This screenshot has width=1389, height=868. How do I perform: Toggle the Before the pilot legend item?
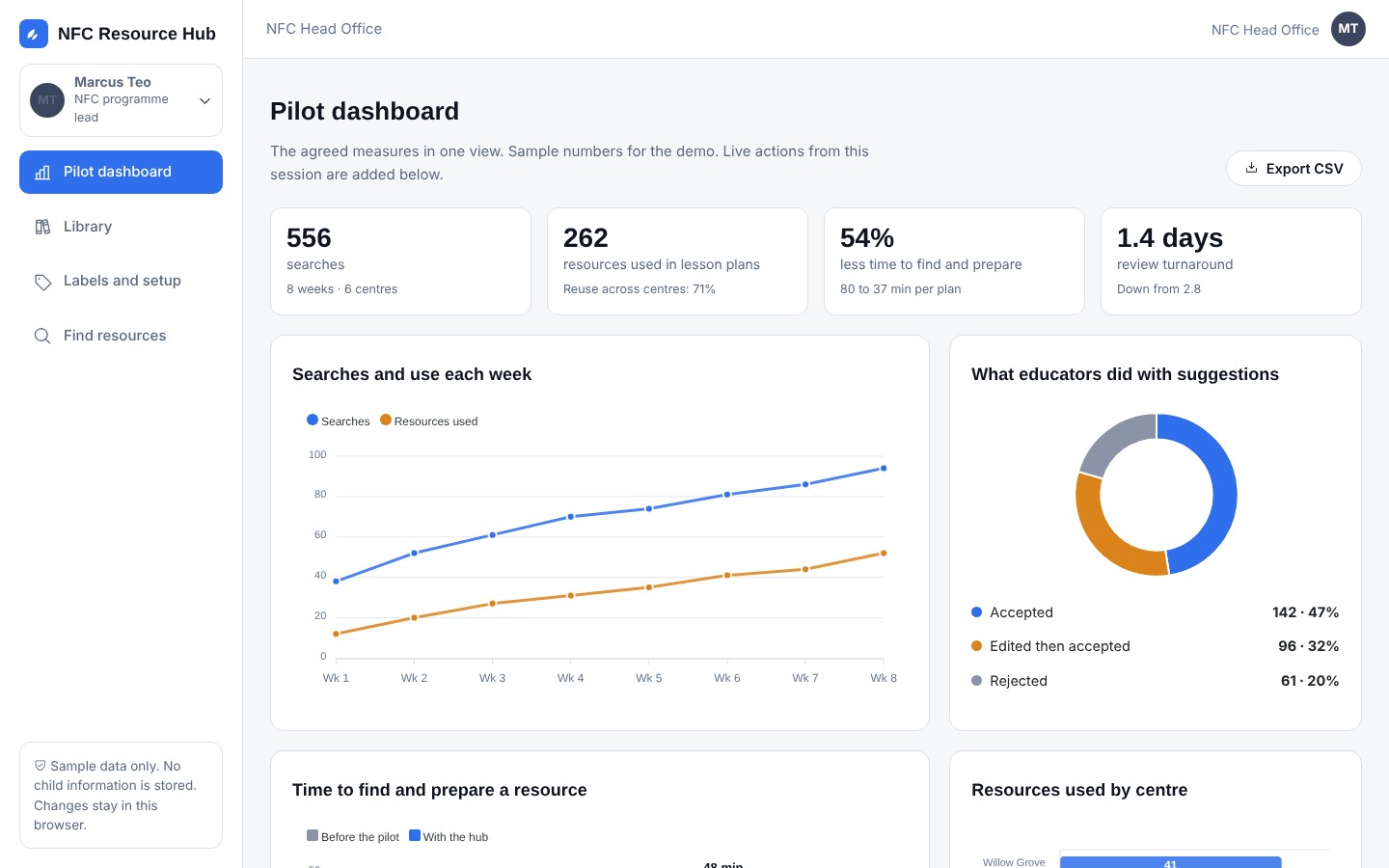click(x=353, y=836)
